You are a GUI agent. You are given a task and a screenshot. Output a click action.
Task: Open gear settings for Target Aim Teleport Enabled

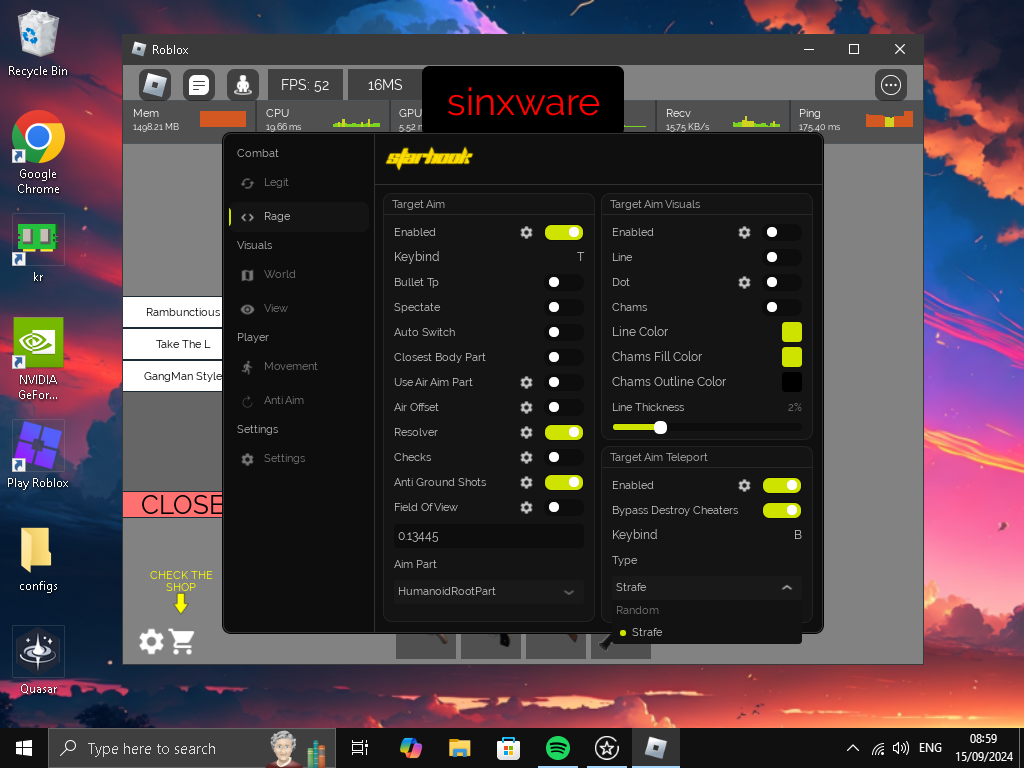(x=744, y=485)
